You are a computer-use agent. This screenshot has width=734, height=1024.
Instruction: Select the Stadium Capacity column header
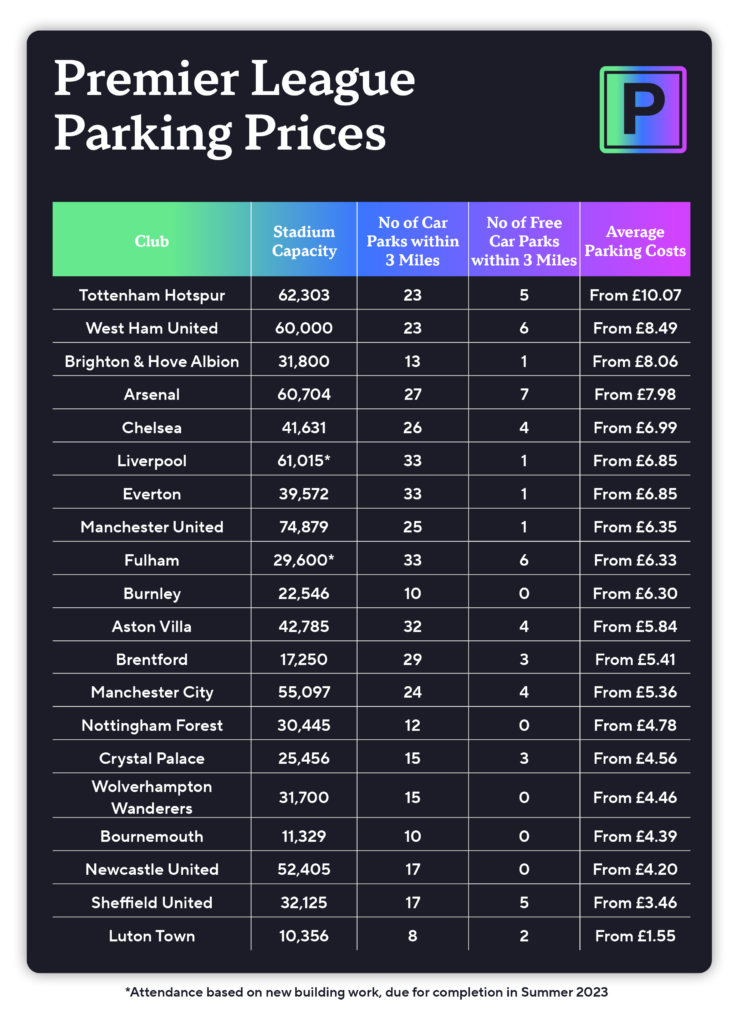(x=304, y=241)
